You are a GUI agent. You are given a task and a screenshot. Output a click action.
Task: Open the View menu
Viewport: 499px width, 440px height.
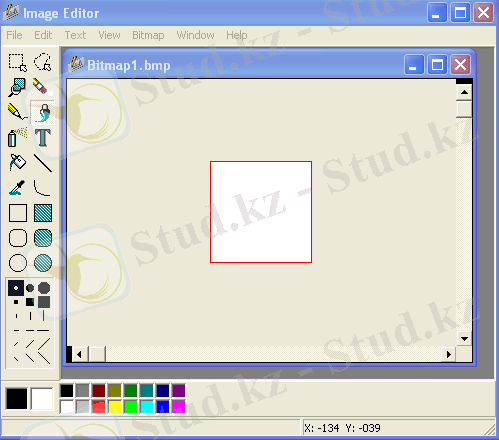tap(109, 35)
